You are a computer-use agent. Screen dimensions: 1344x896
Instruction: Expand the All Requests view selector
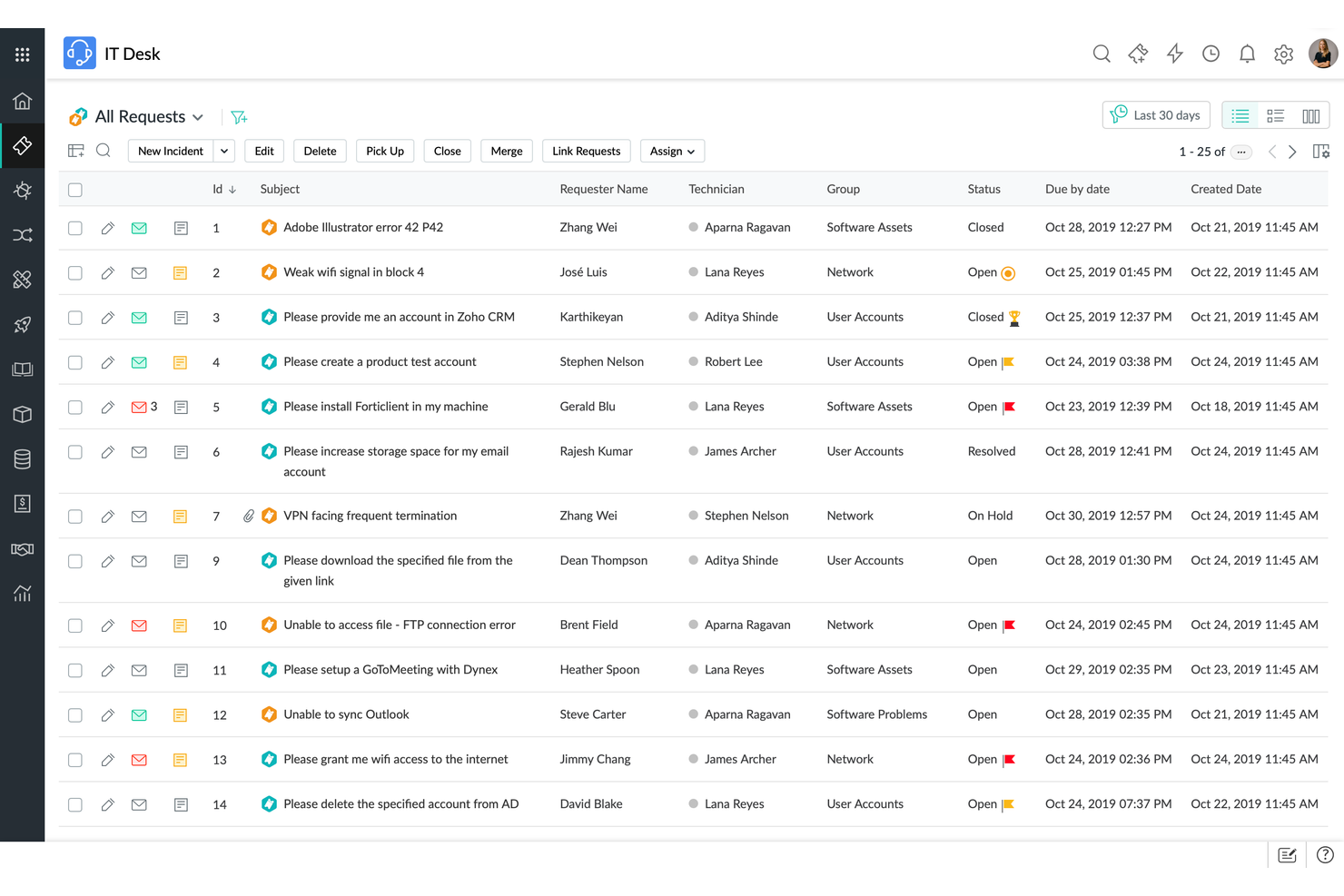199,116
